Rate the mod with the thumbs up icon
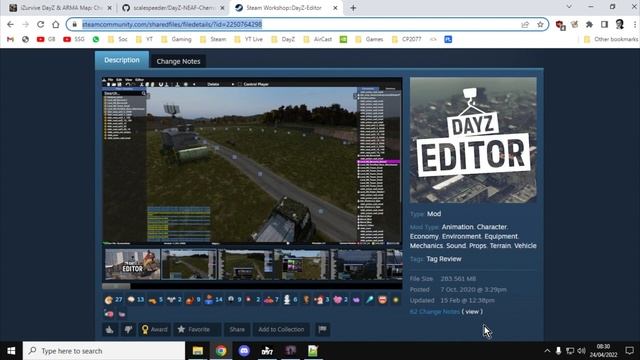640x360 pixels. [109, 329]
